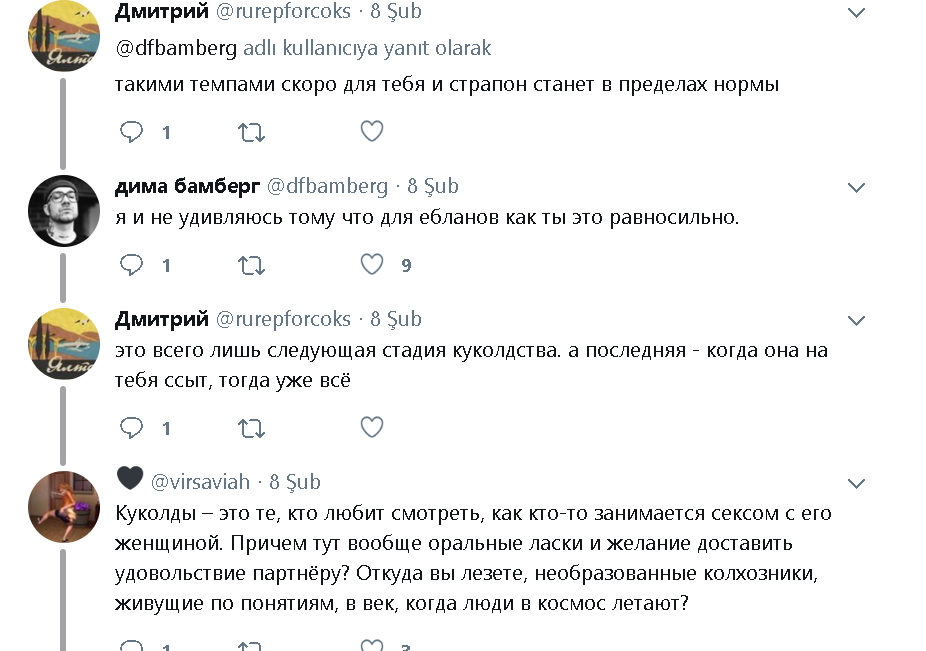
Task: View дима бамберг's profile avatar
Action: [x=63, y=210]
